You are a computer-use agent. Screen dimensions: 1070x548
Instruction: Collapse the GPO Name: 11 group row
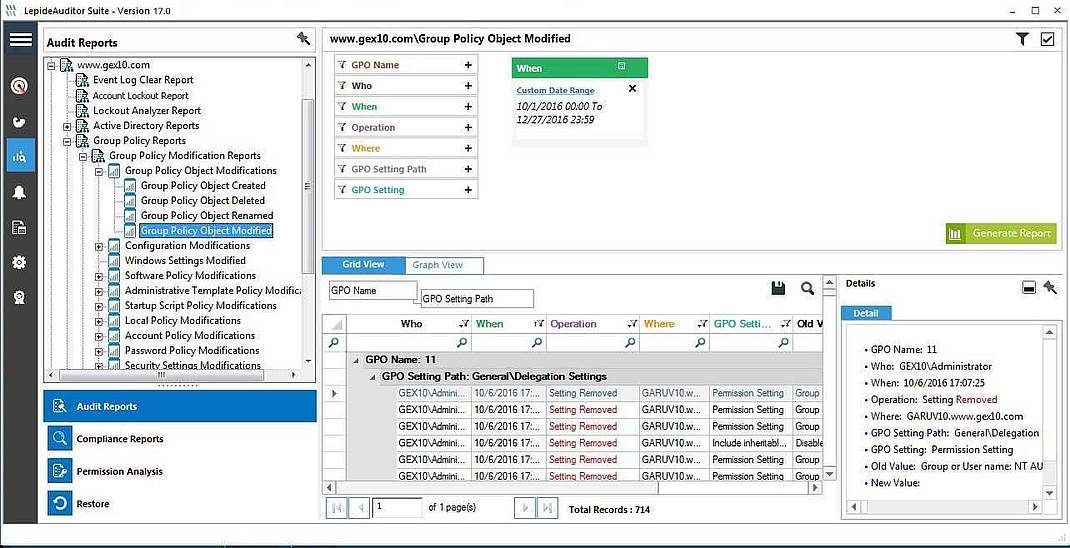click(357, 359)
